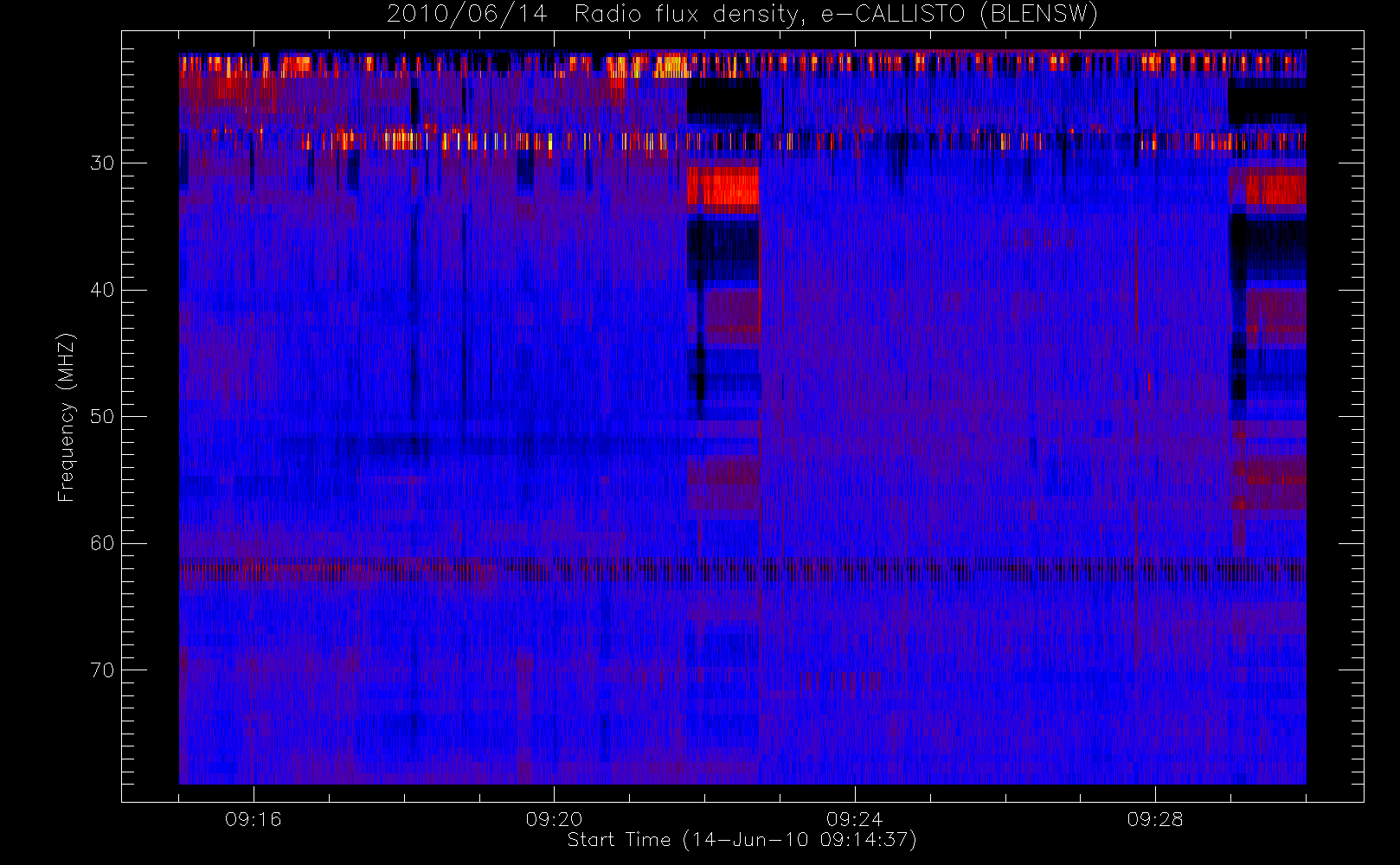This screenshot has height=865, width=1400.
Task: Click the plot title 'Radio flux density, e-CALLISTO (BLENSW)'
Action: 836,15
